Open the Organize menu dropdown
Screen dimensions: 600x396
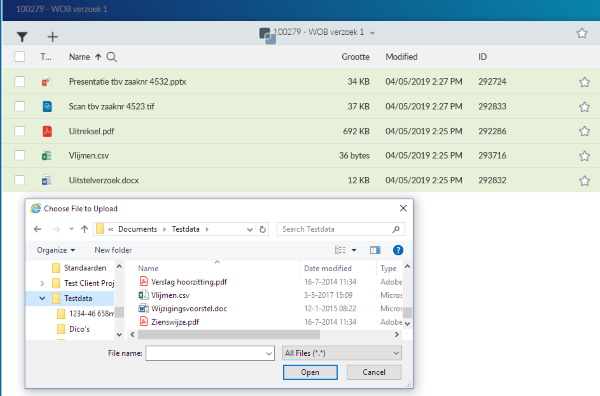[56, 250]
